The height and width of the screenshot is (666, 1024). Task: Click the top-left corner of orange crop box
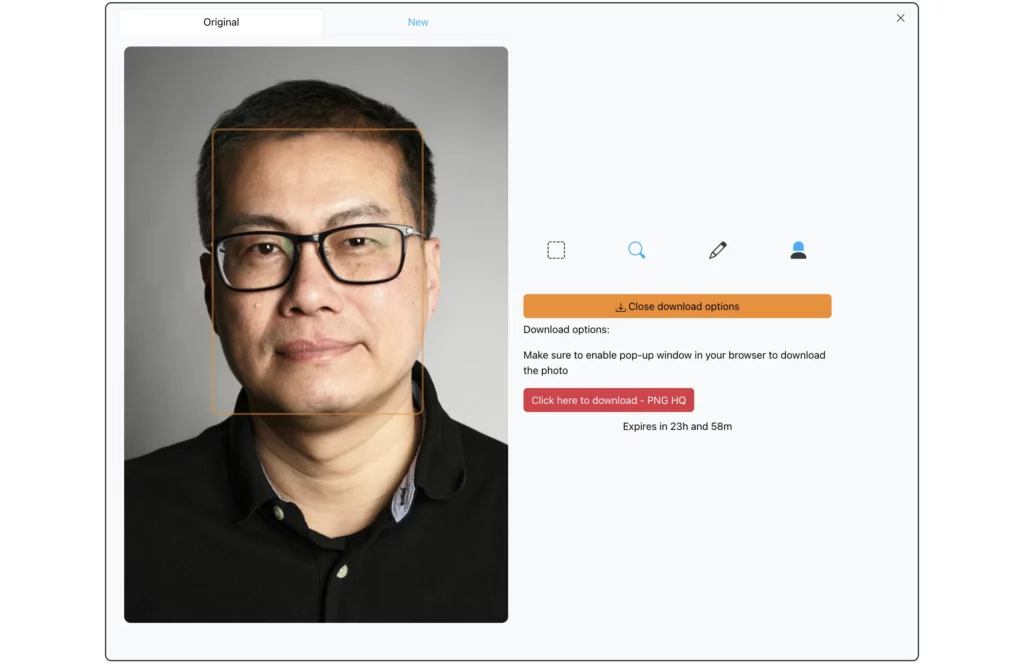[214, 131]
